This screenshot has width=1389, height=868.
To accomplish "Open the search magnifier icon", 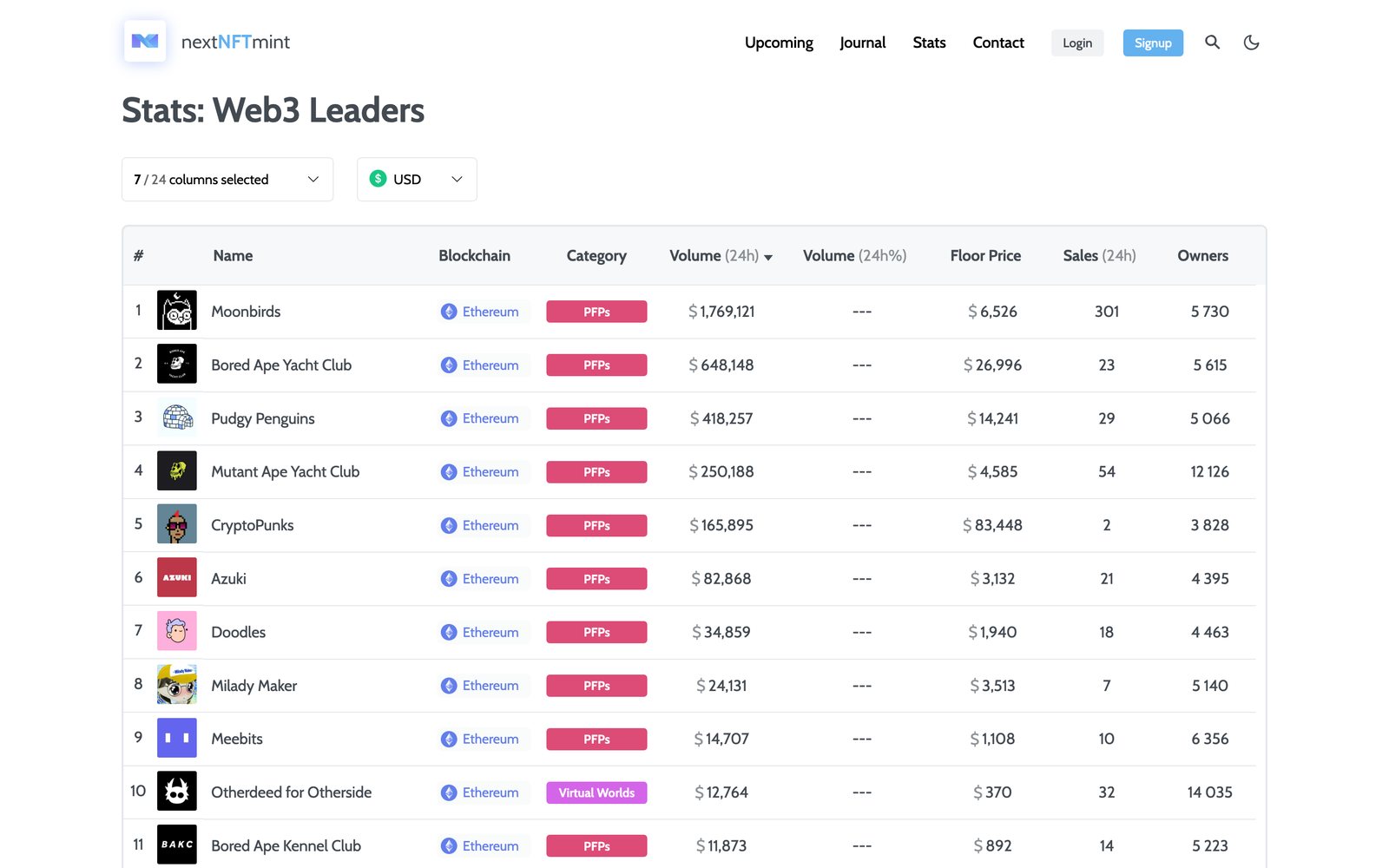I will click(x=1212, y=42).
